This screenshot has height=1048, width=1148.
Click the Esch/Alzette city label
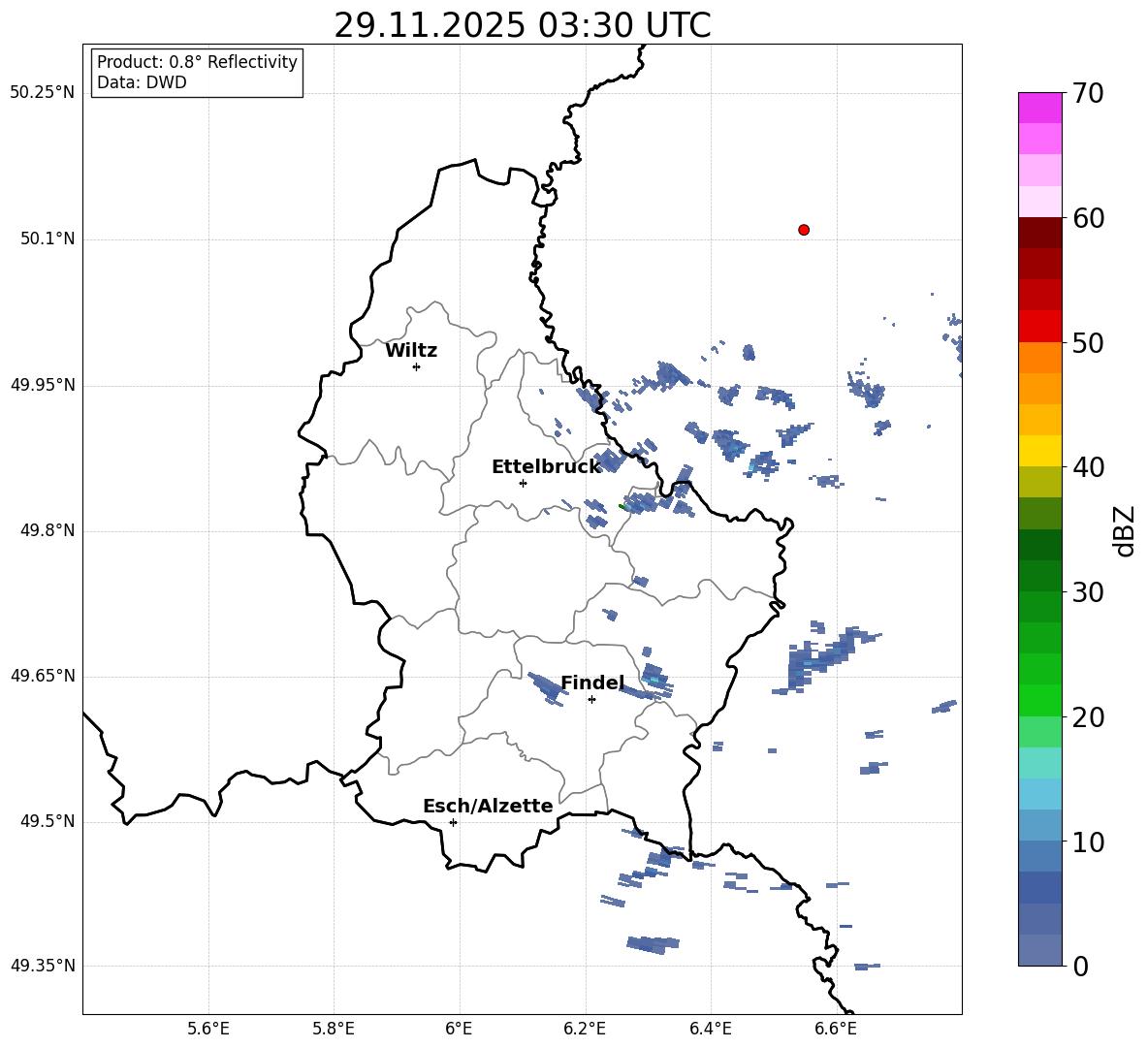[x=488, y=806]
